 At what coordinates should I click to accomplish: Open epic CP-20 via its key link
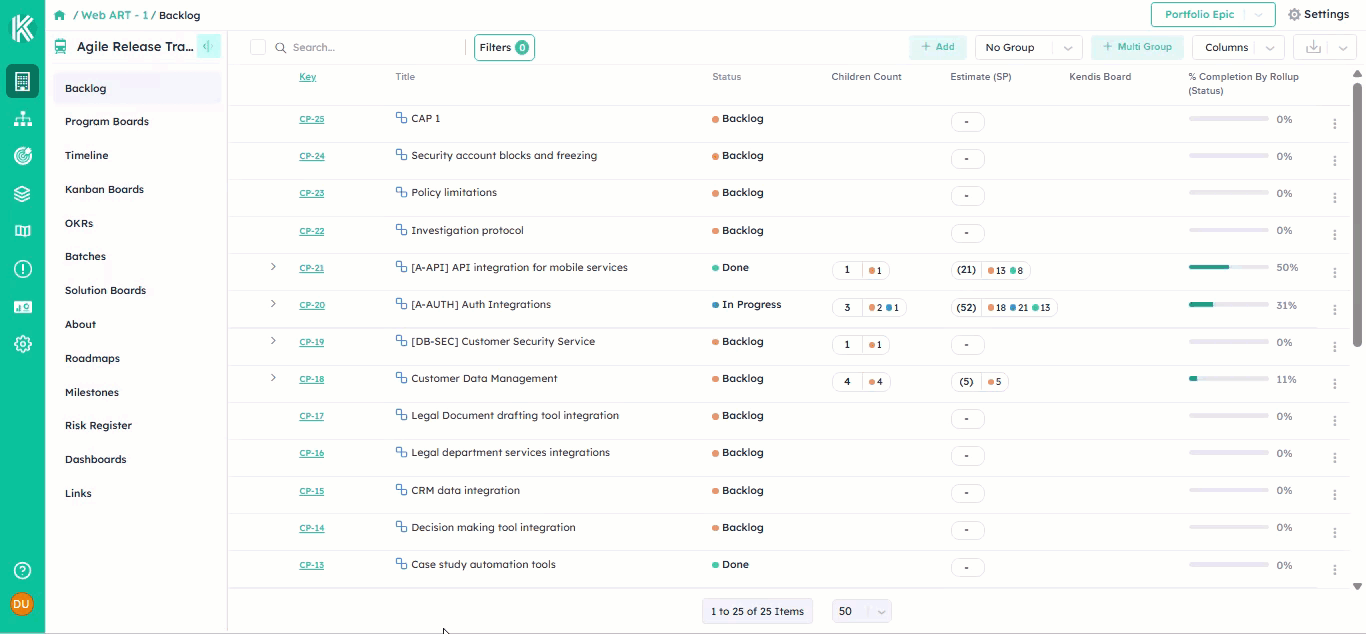point(312,305)
